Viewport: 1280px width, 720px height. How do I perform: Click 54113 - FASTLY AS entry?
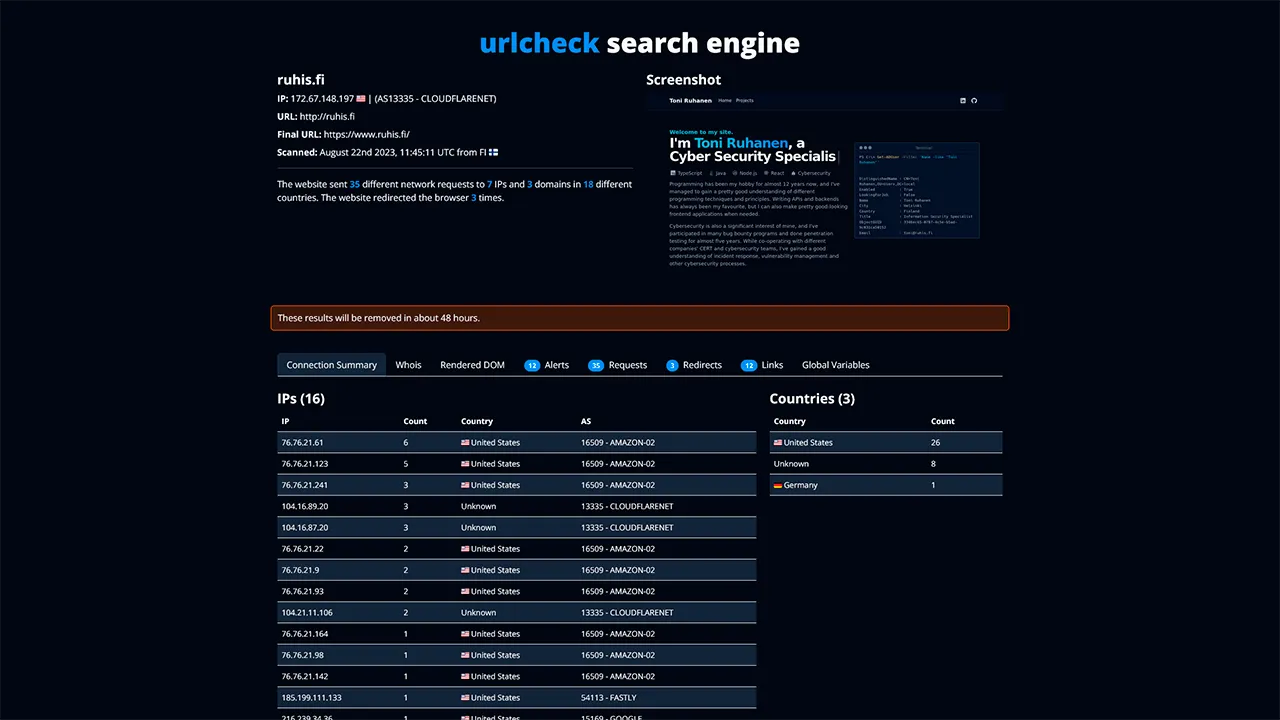coord(609,698)
